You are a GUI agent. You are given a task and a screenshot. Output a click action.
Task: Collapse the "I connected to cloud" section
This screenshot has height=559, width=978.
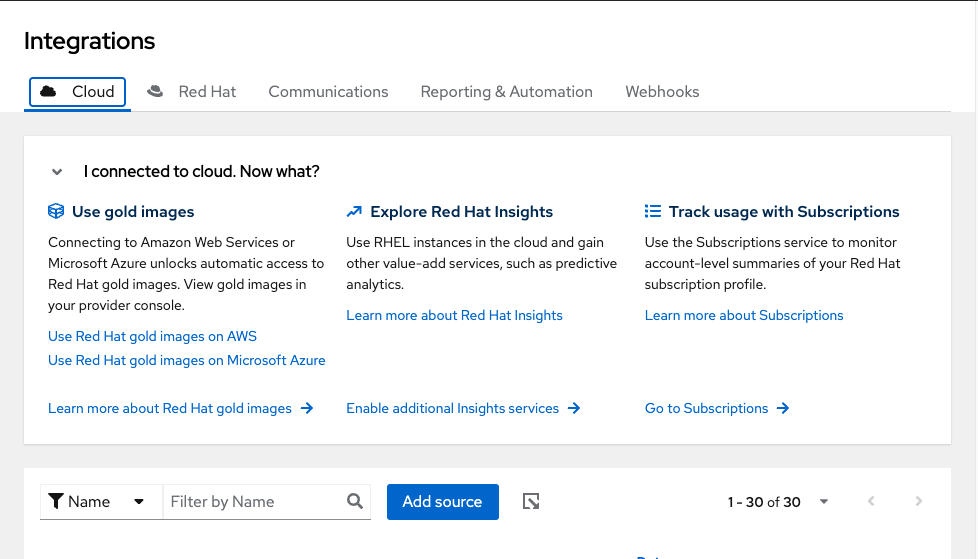tap(58, 172)
